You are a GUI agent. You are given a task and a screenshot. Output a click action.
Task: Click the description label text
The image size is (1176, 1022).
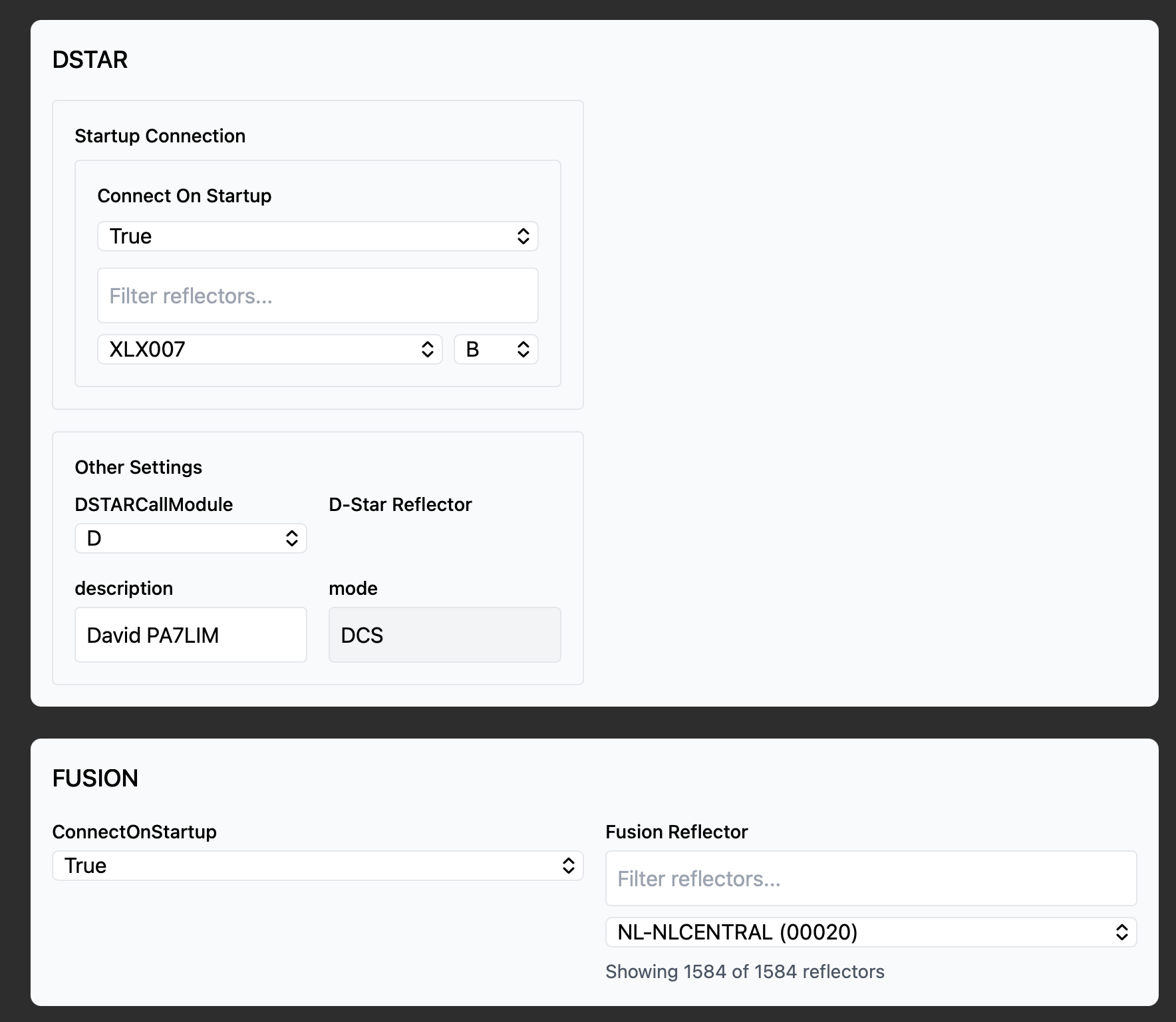pyautogui.click(x=124, y=588)
